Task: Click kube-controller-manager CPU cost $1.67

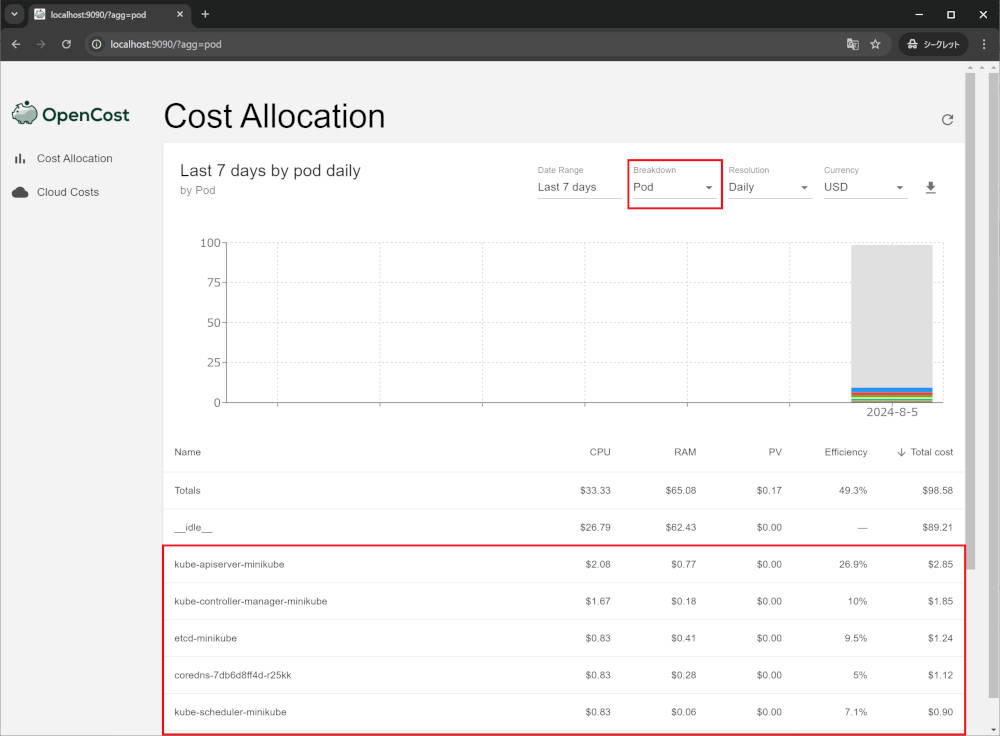Action: (x=598, y=601)
